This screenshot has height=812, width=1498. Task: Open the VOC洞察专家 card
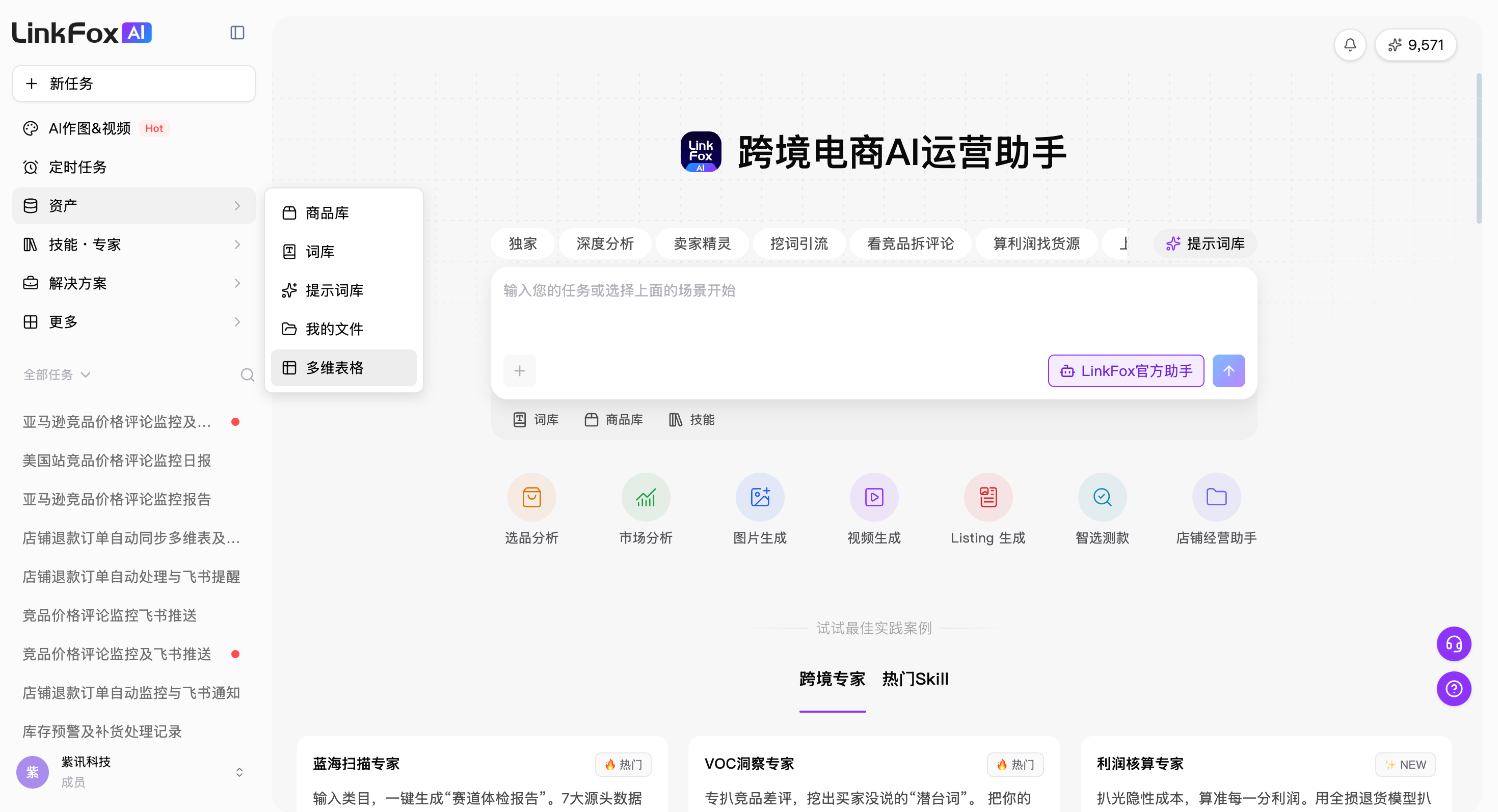click(x=874, y=774)
